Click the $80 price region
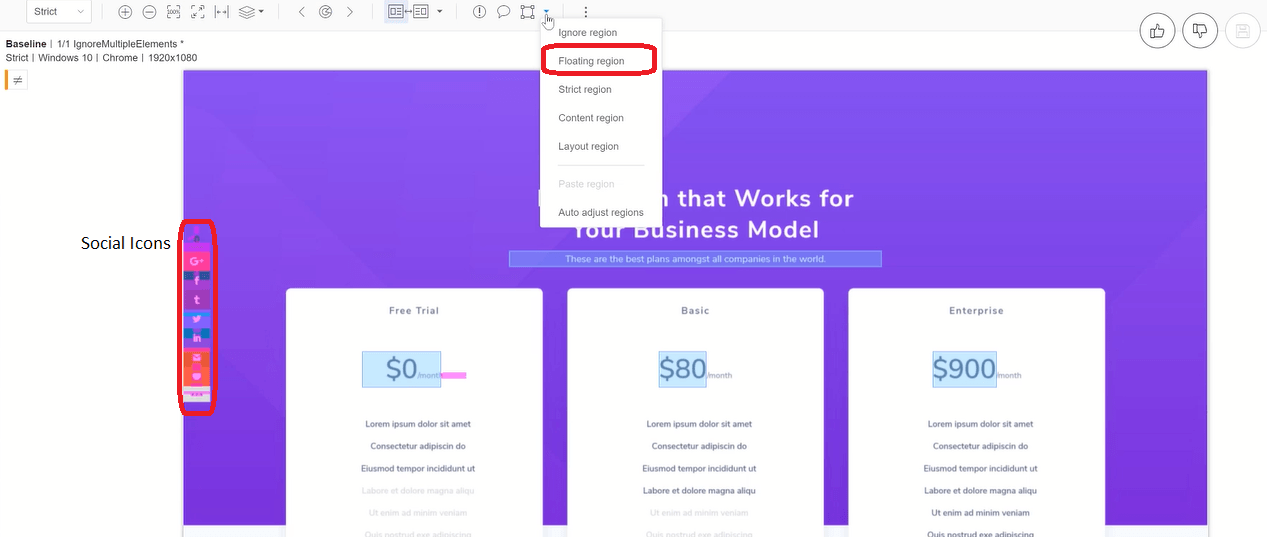The width and height of the screenshot is (1267, 537). (683, 369)
